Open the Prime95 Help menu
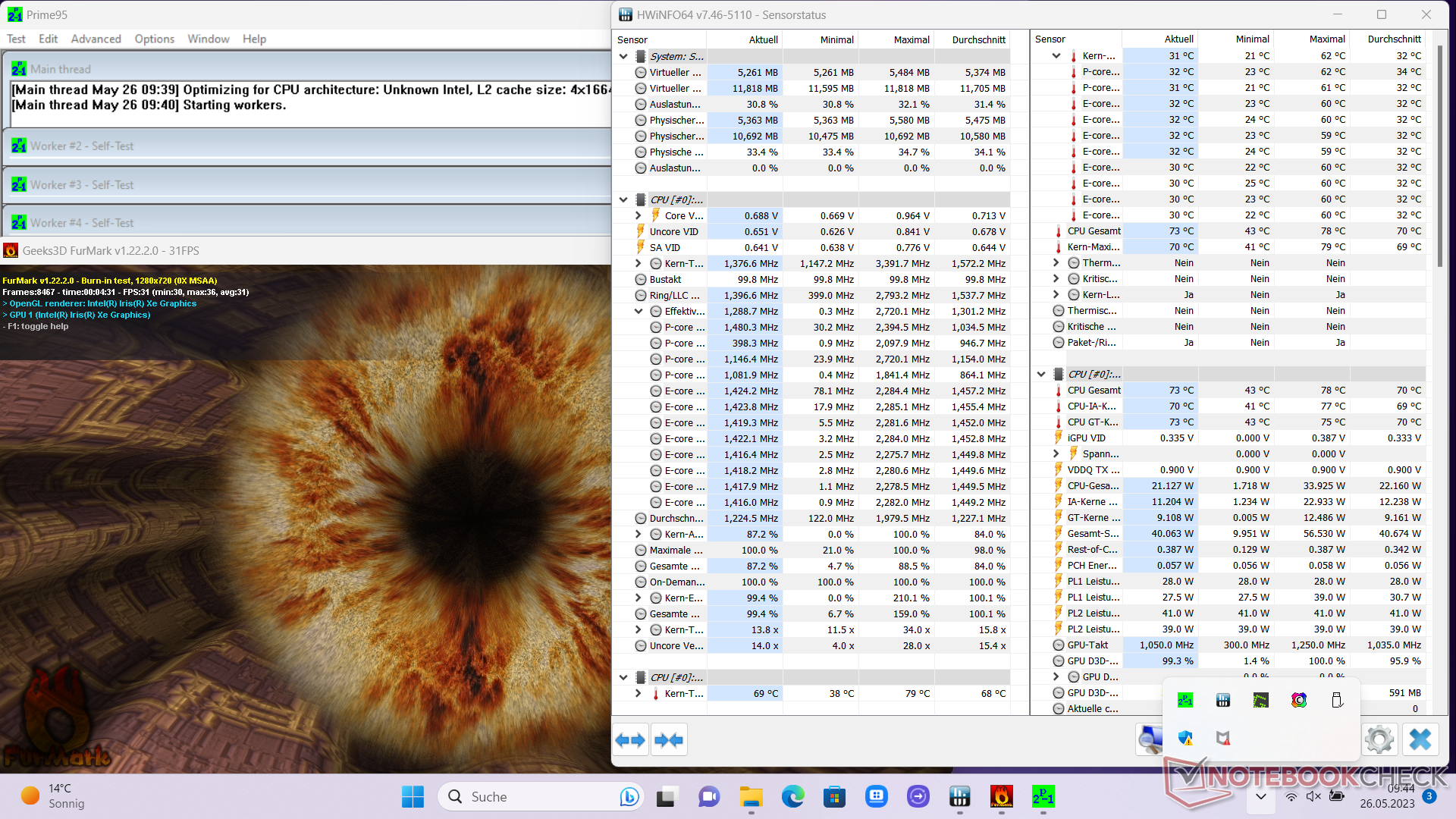This screenshot has width=1456, height=819. click(x=254, y=39)
